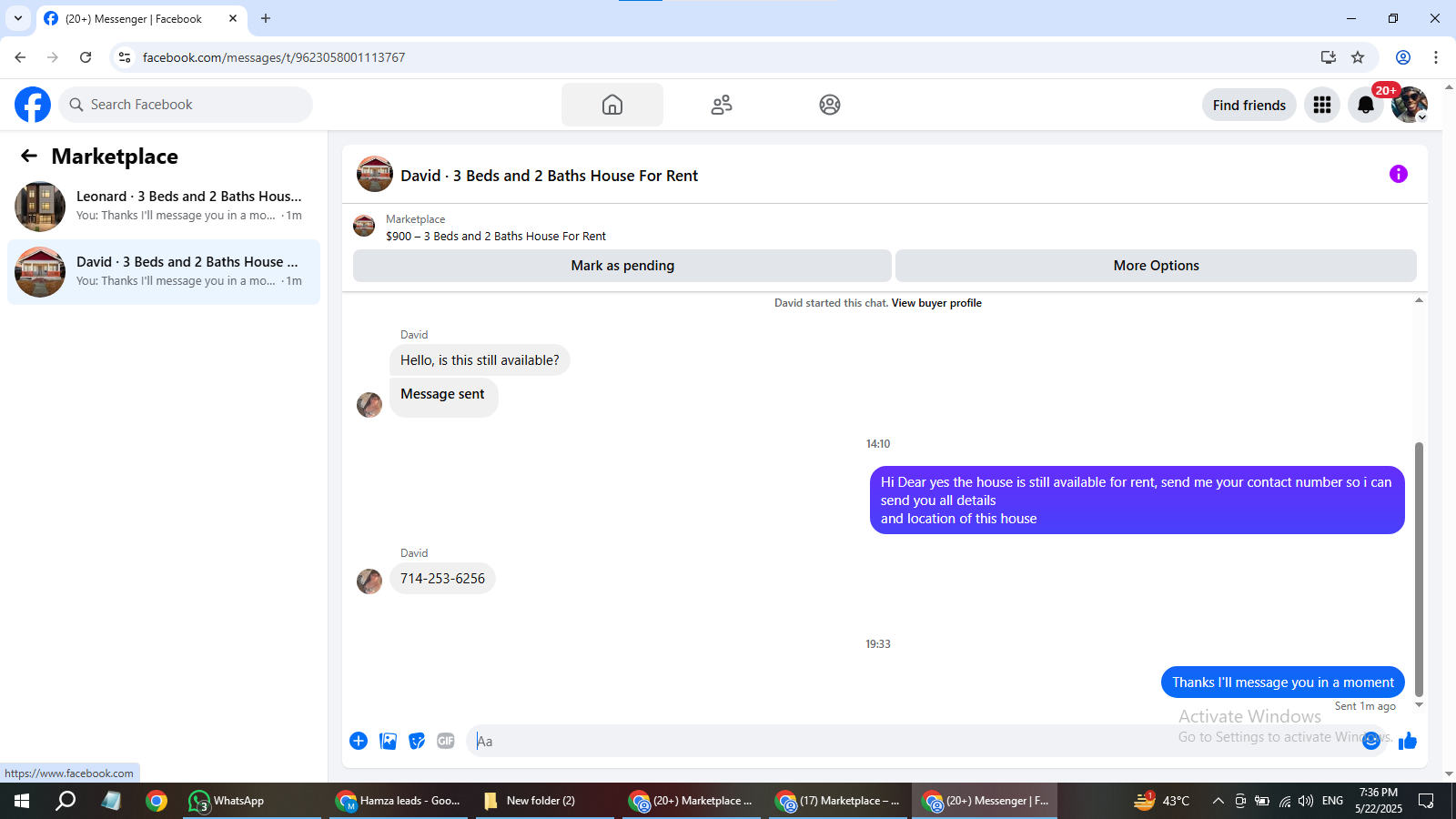Screen dimensions: 1456x819
Task: Open the Friends icon in top navigation
Action: [722, 105]
